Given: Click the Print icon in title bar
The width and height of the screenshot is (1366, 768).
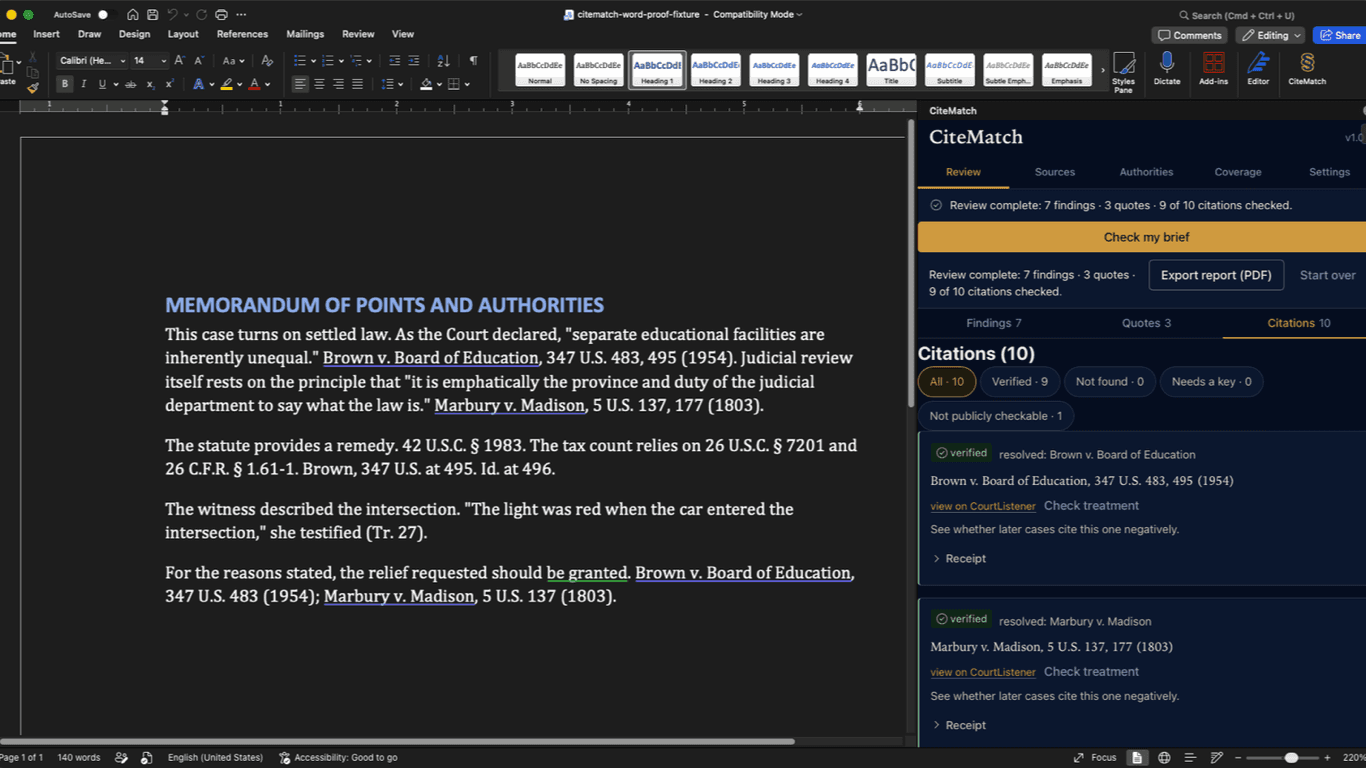Looking at the screenshot, I should coord(221,15).
